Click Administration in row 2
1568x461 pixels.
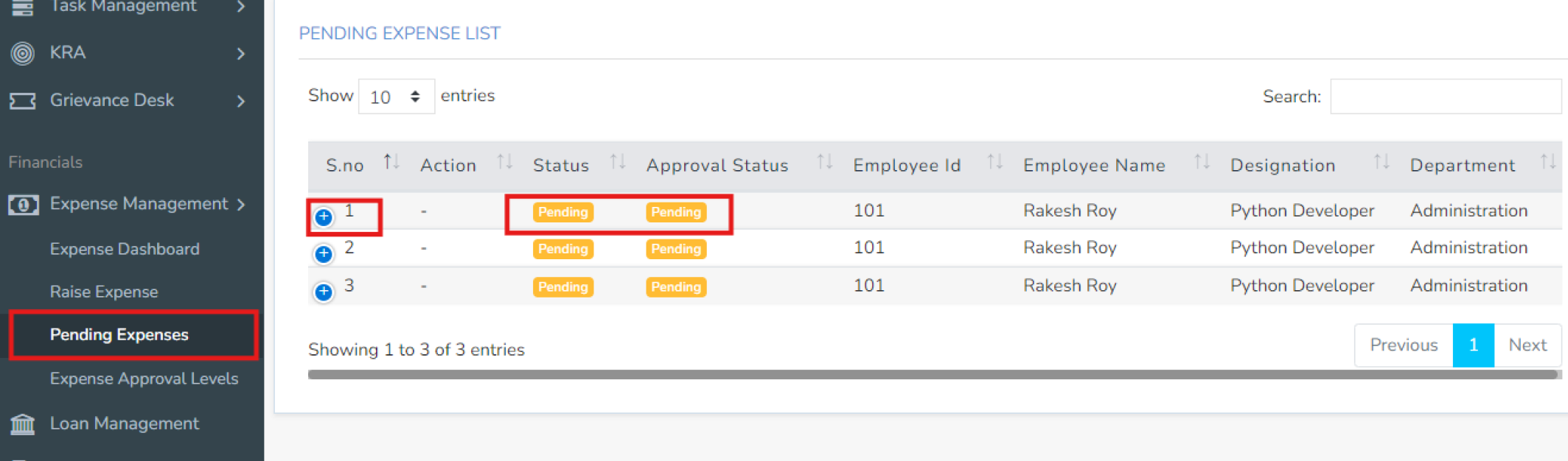[1468, 247]
